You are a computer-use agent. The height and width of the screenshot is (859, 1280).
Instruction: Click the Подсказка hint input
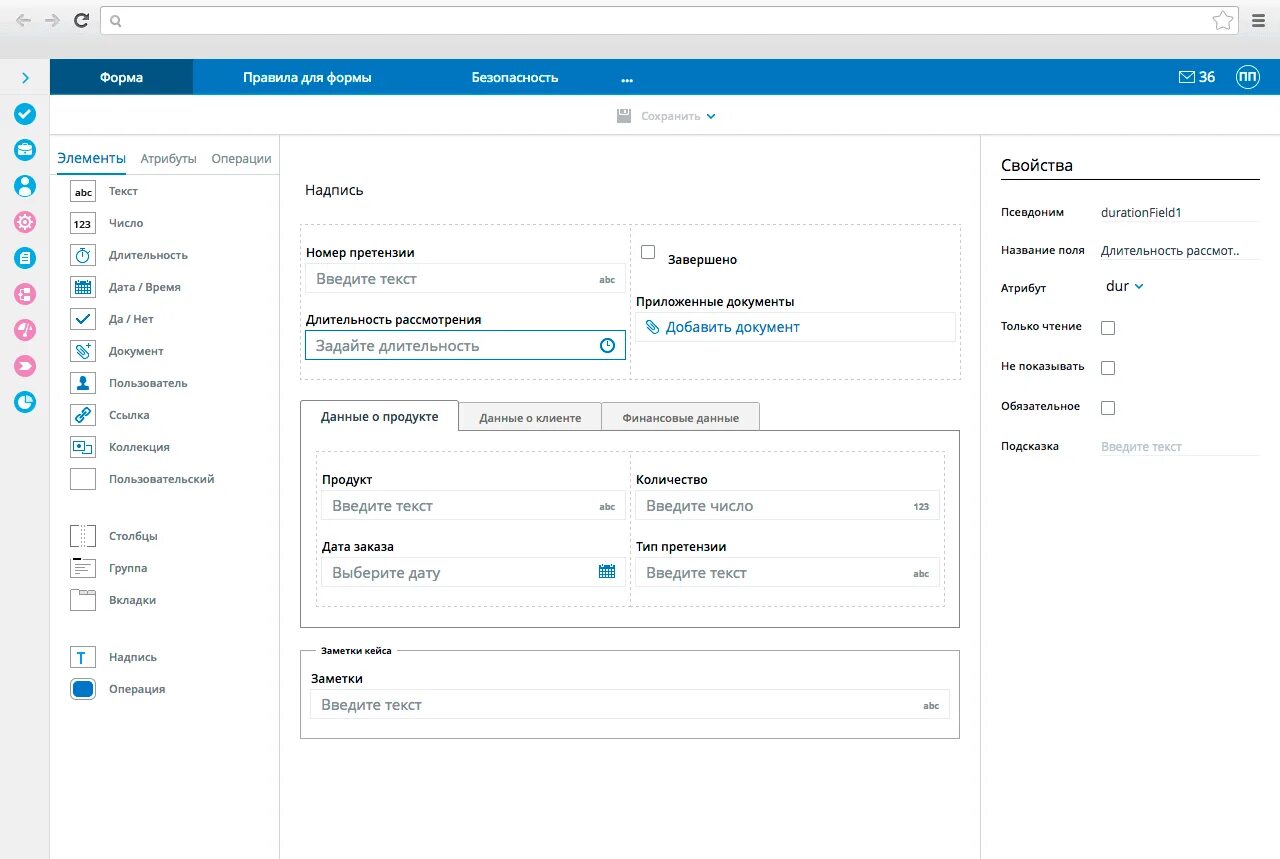tap(1179, 447)
